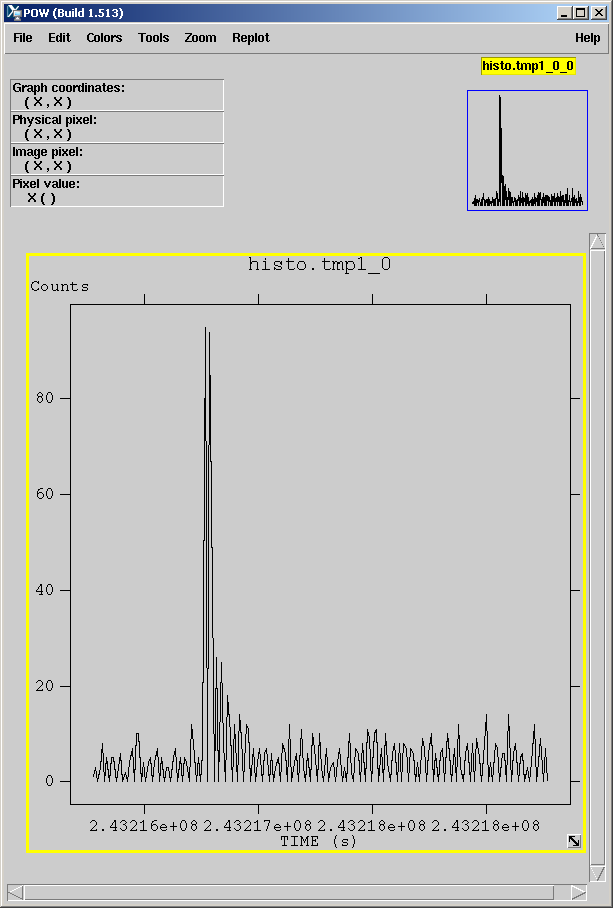Click the horizontal scrollbar thumb
The image size is (613, 908).
289,892
